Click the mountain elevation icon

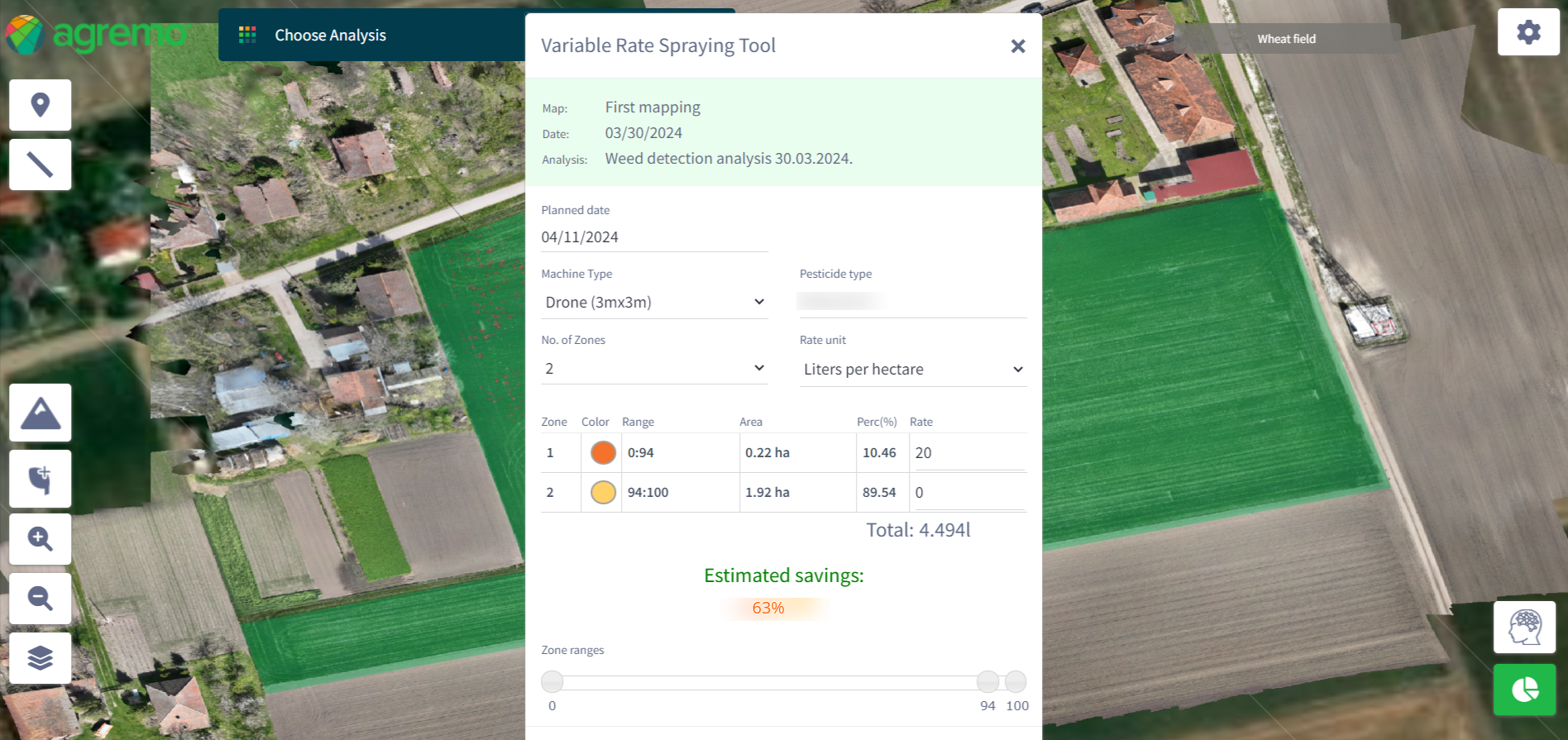tap(40, 413)
